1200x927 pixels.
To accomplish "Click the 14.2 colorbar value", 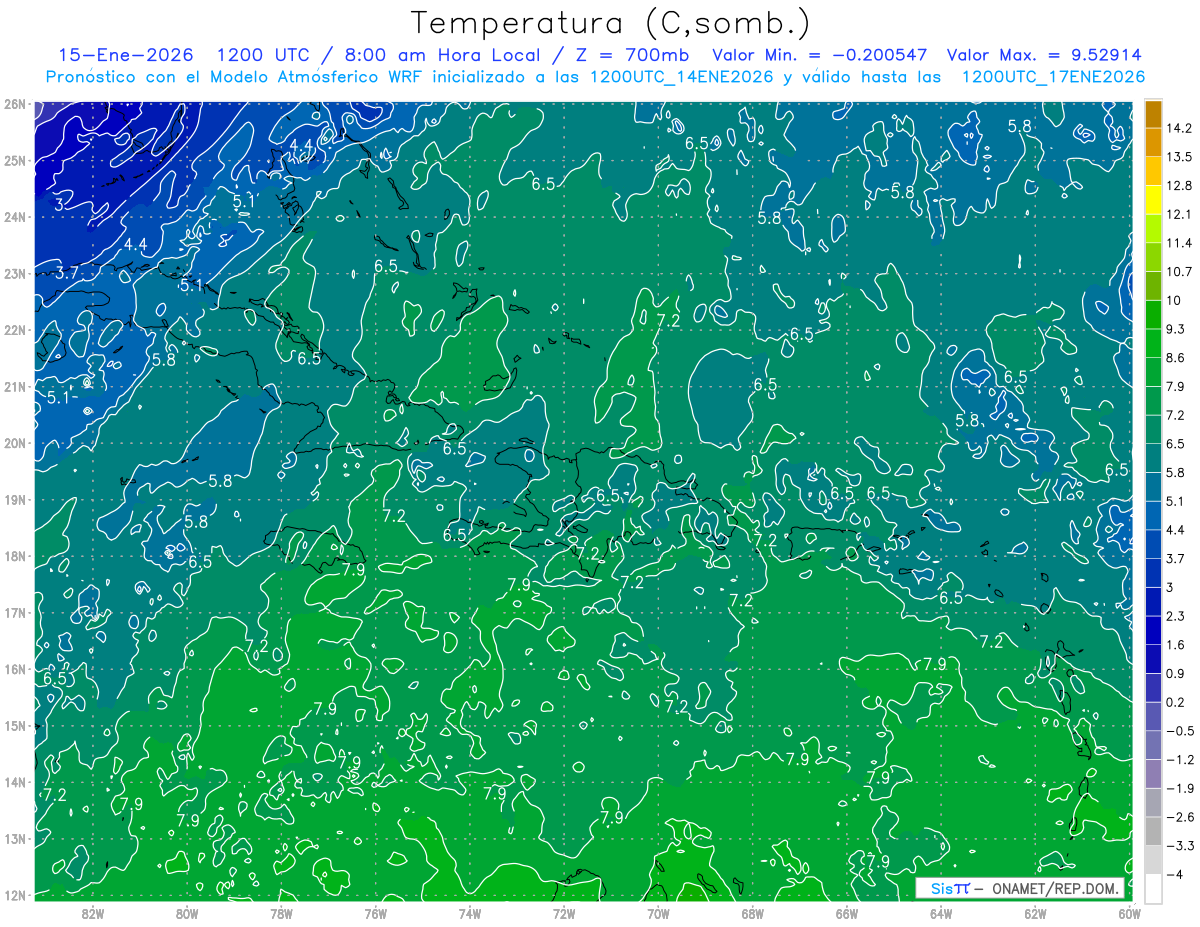I will tap(1179, 128).
